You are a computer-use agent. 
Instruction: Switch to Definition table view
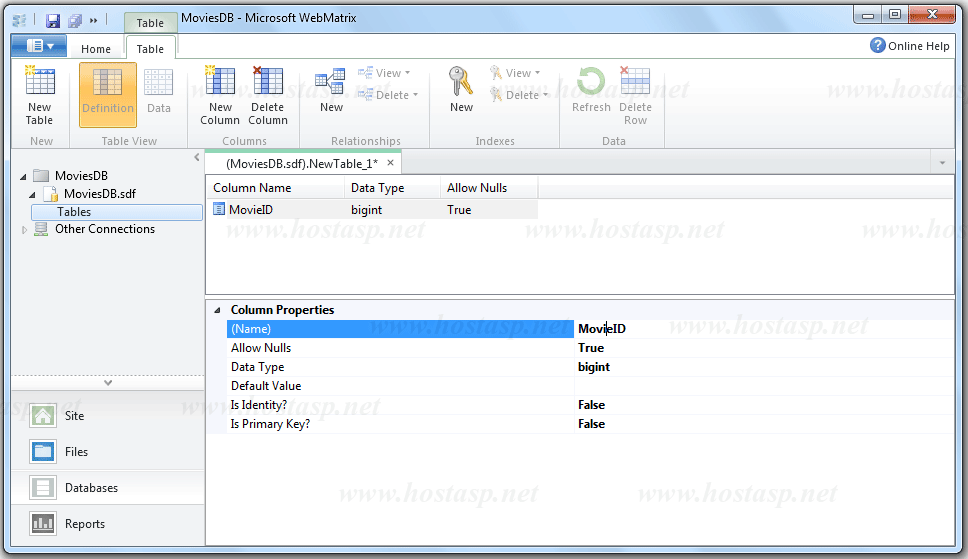point(107,95)
